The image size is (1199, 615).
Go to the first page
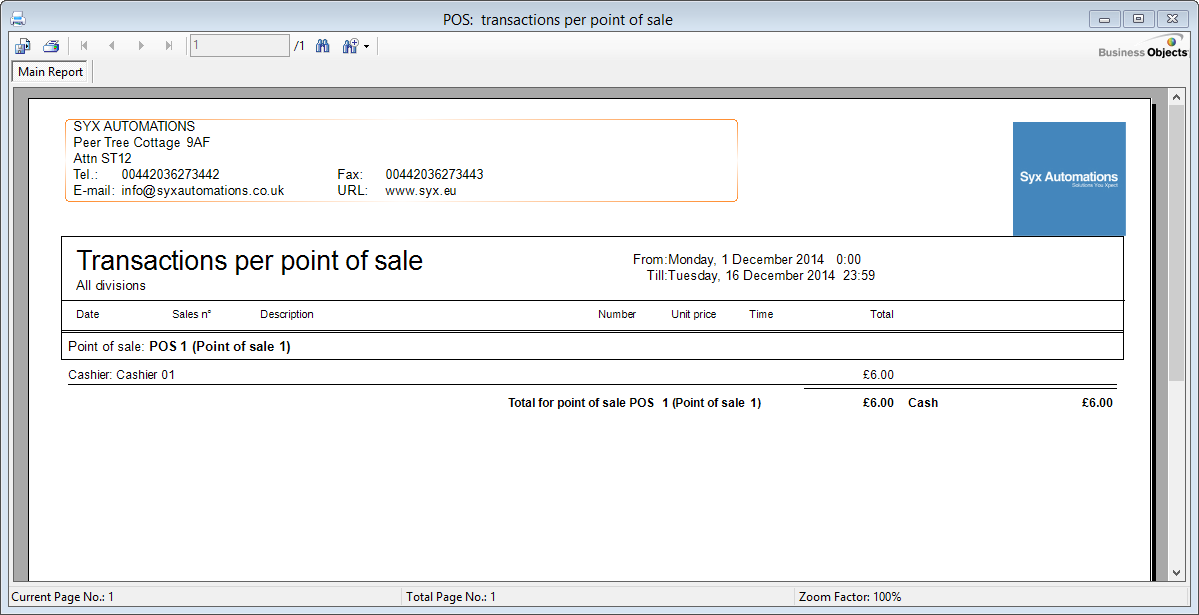[83, 46]
